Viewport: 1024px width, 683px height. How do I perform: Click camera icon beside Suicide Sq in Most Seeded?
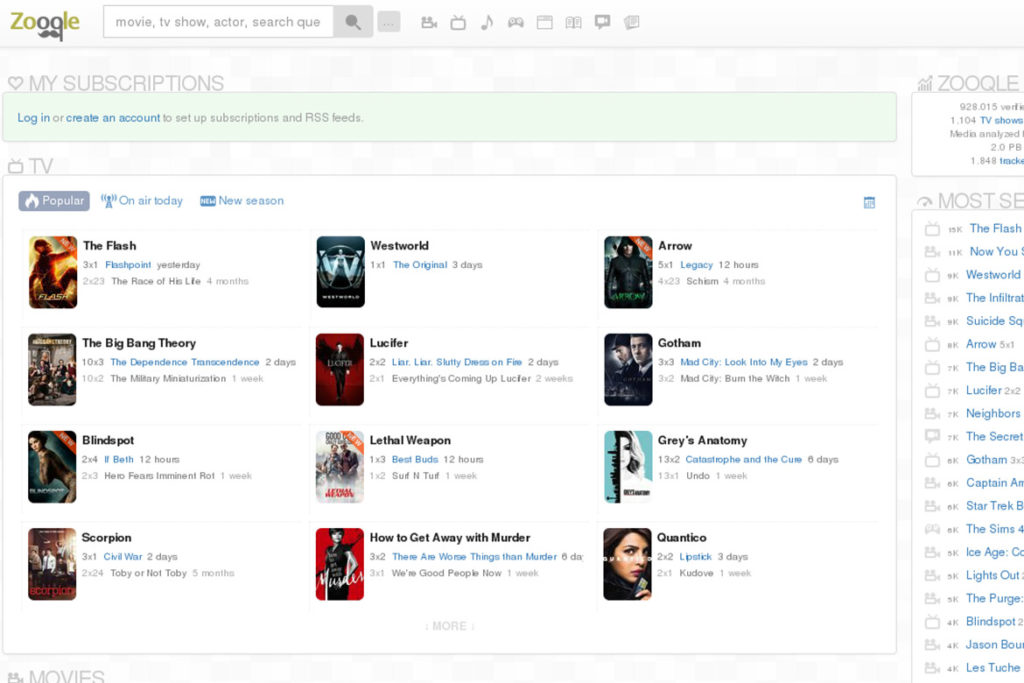(x=933, y=321)
